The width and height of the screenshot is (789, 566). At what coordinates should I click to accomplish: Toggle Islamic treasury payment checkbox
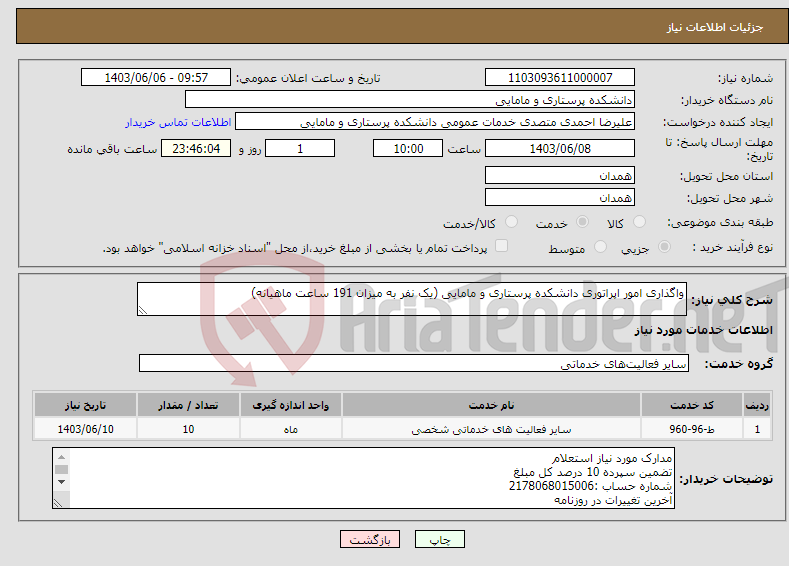[x=501, y=246]
